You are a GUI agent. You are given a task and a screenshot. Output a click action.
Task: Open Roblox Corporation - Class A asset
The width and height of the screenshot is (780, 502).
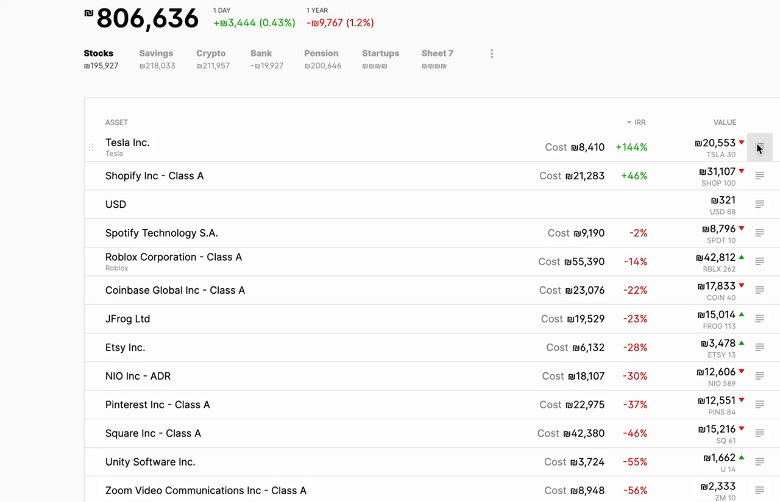pyautogui.click(x=174, y=257)
